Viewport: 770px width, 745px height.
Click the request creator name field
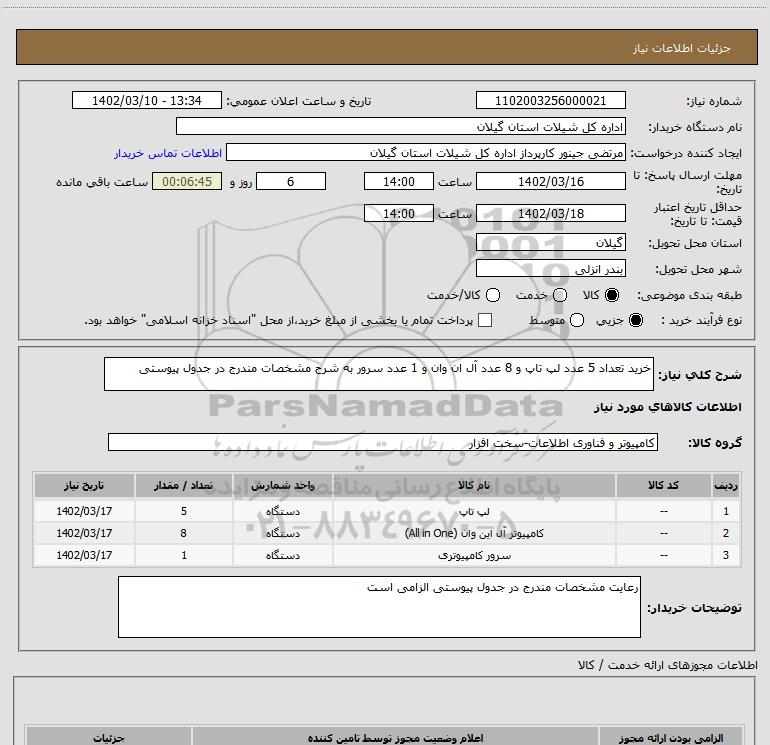coord(426,153)
